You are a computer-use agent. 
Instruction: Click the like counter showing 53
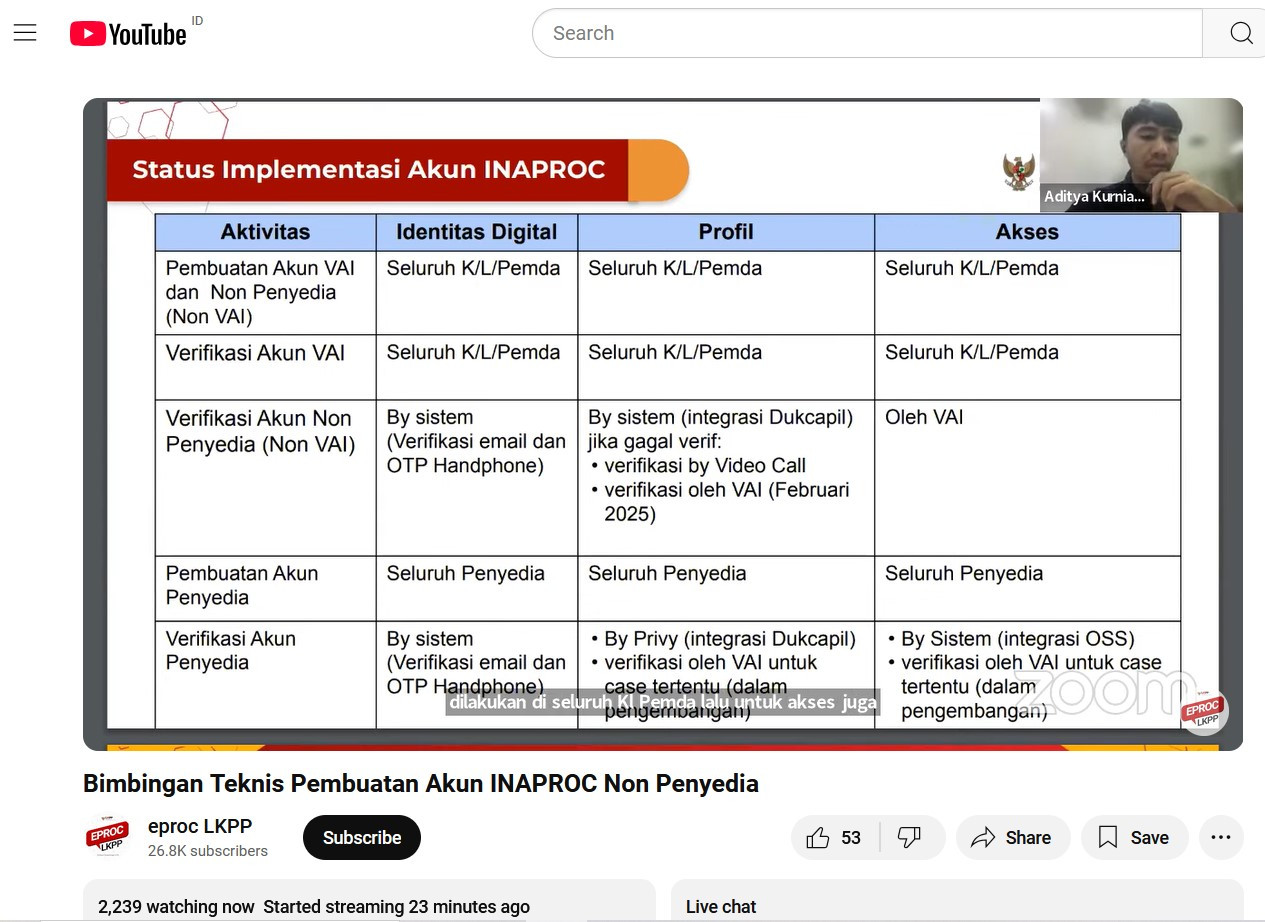[x=849, y=837]
